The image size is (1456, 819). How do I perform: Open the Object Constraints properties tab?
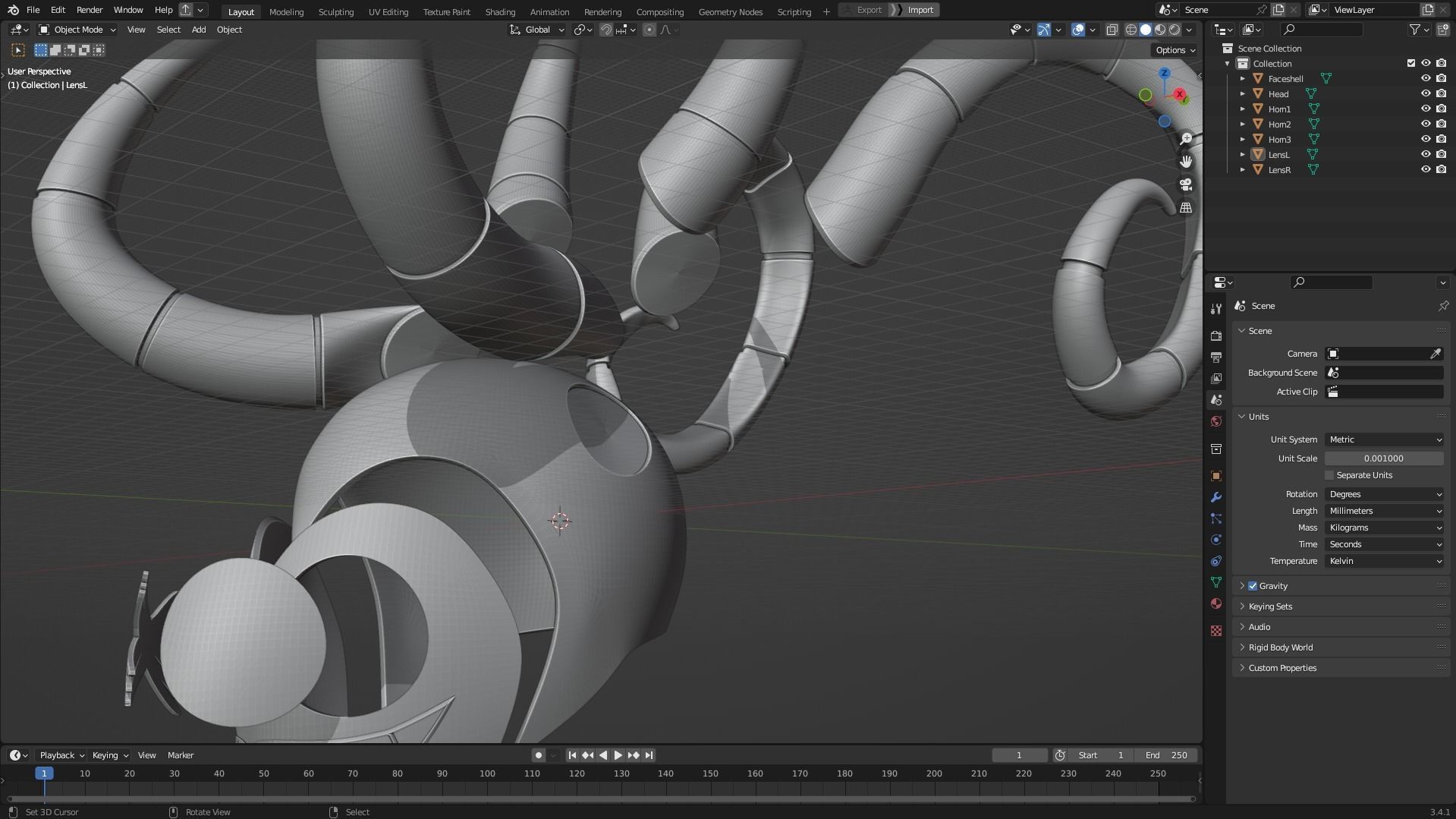click(x=1216, y=561)
